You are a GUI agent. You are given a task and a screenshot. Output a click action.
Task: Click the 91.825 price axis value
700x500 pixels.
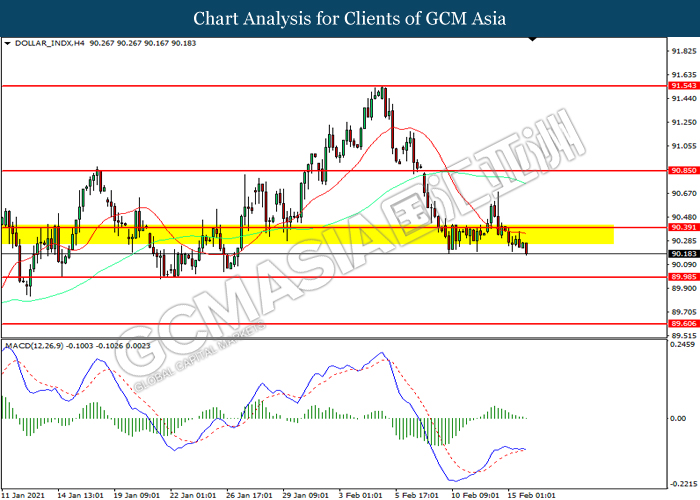(684, 51)
